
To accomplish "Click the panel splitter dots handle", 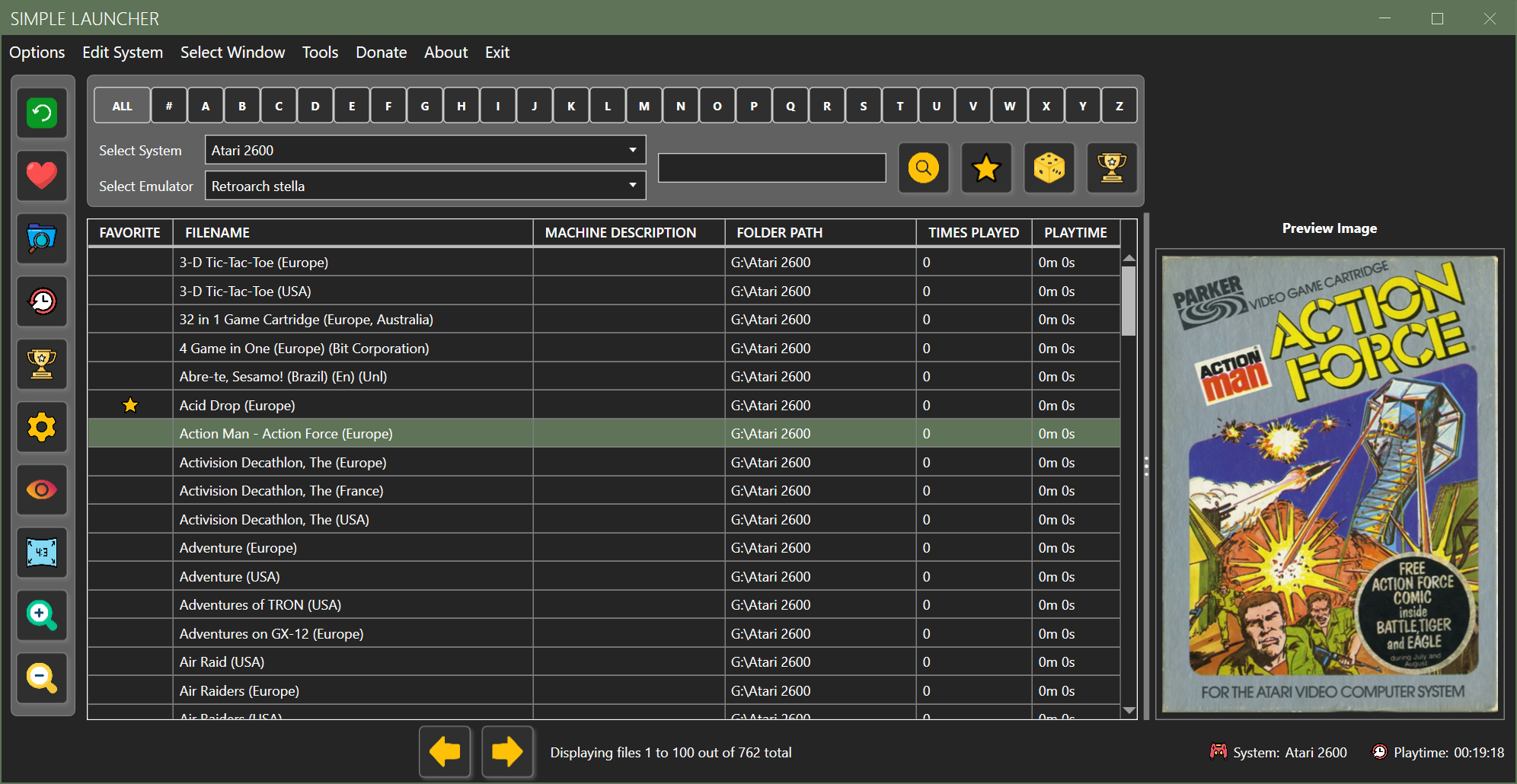I will tap(1146, 466).
